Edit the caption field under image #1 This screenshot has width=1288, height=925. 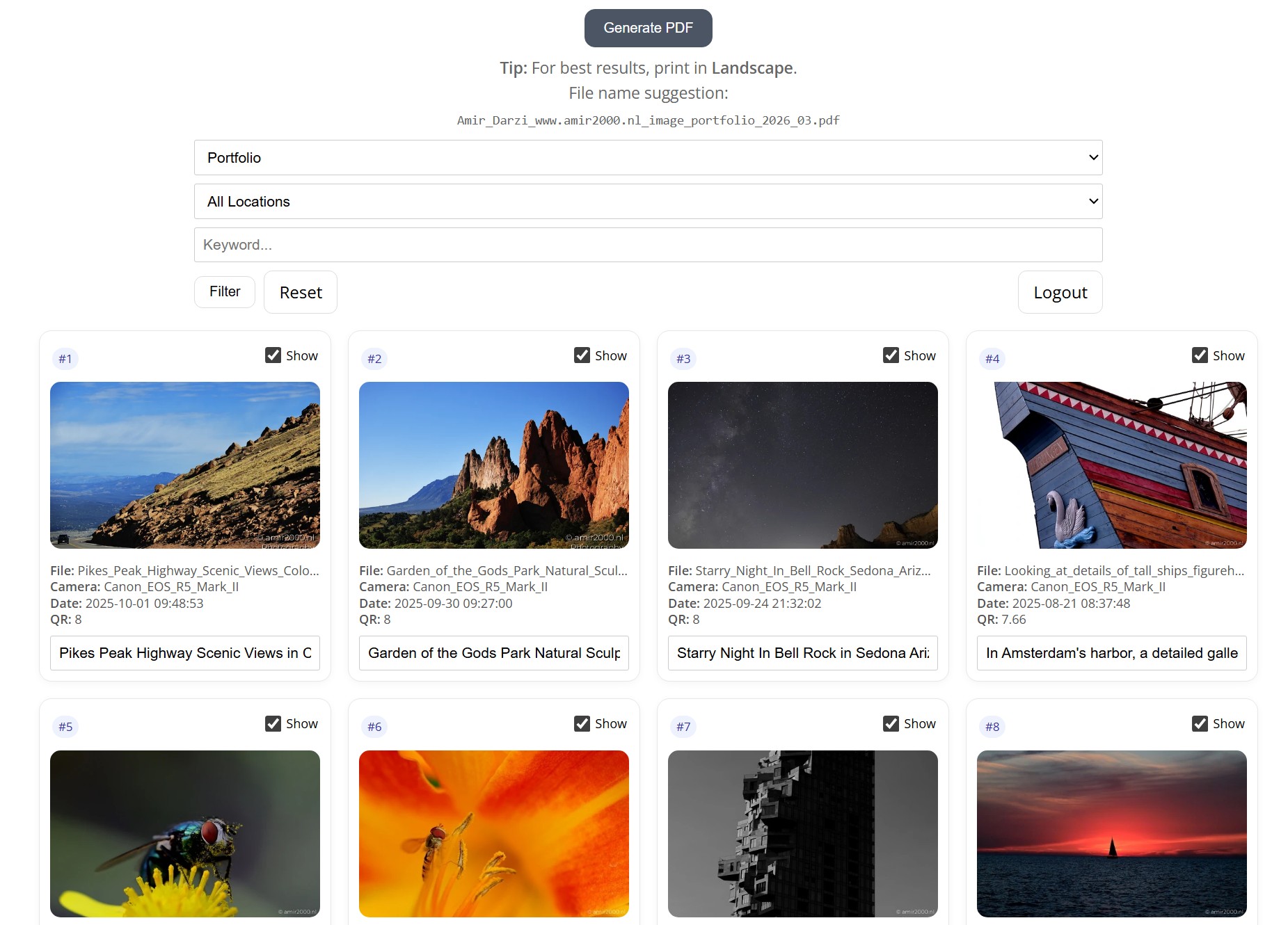184,652
